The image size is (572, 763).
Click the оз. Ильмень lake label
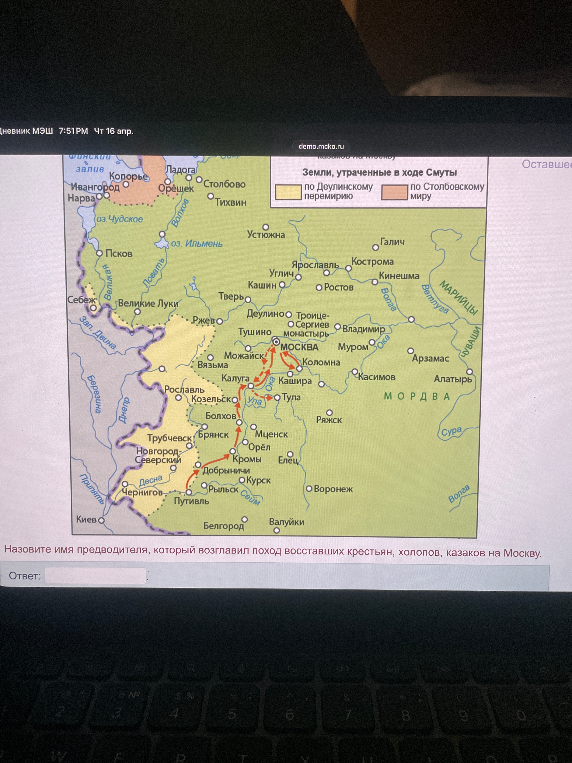(197, 243)
